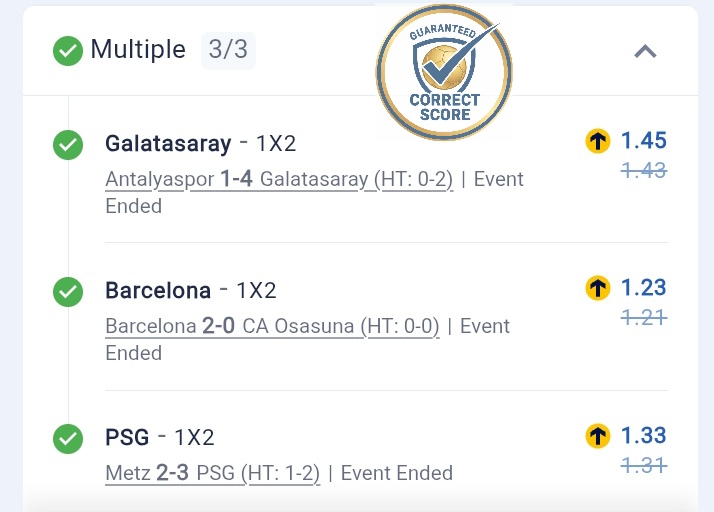Click the green check beside PSG
Viewport: 714px width, 512px height.
coord(68,438)
